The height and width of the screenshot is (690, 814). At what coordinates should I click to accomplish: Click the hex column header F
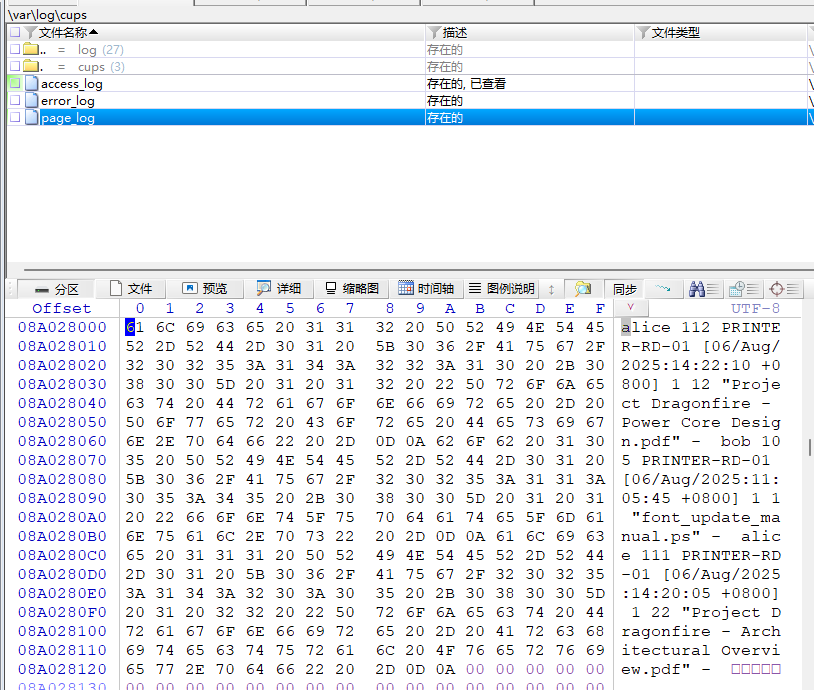(x=600, y=308)
